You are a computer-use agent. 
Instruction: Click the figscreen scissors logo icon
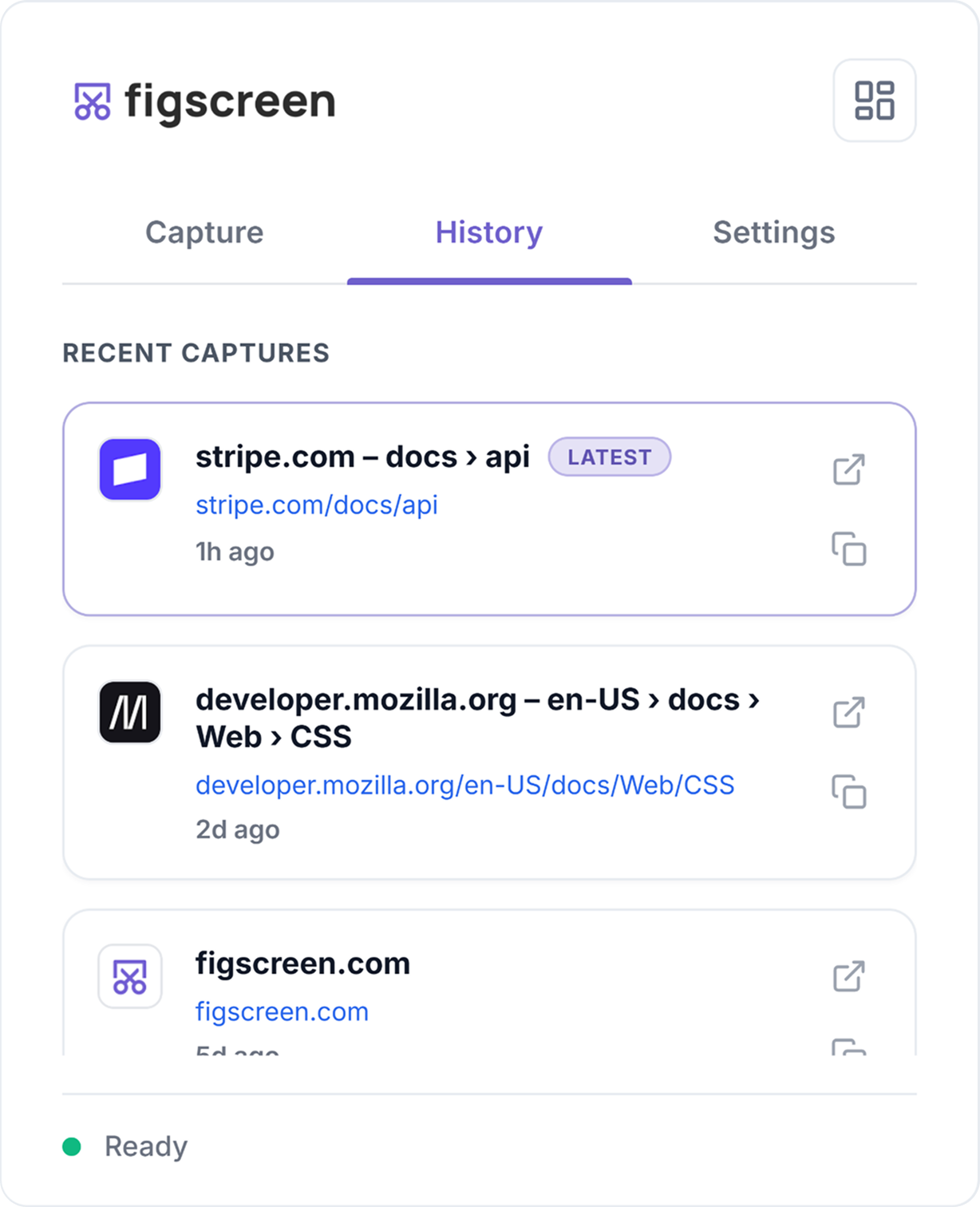click(93, 101)
